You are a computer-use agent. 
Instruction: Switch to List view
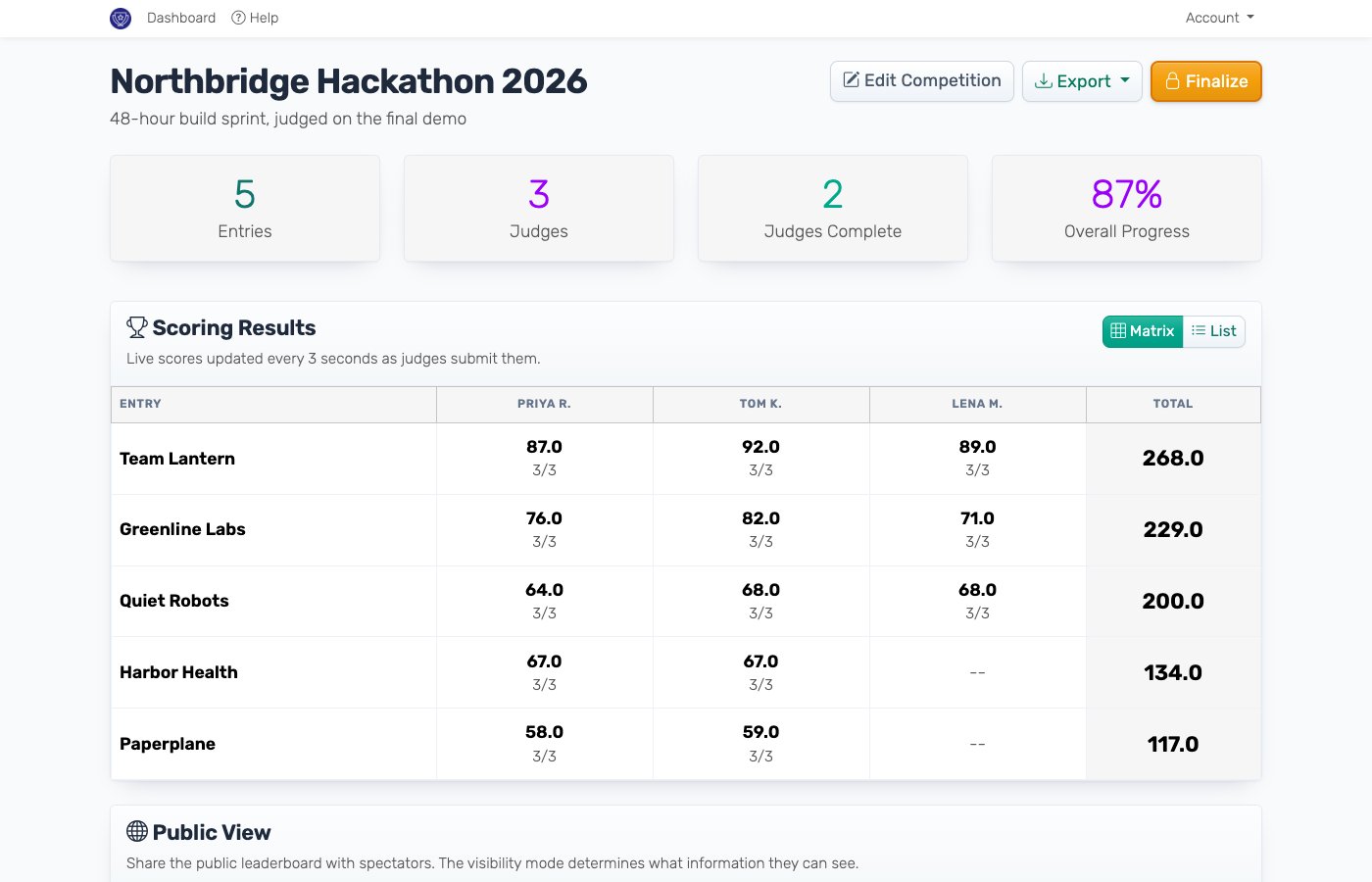tap(1214, 331)
